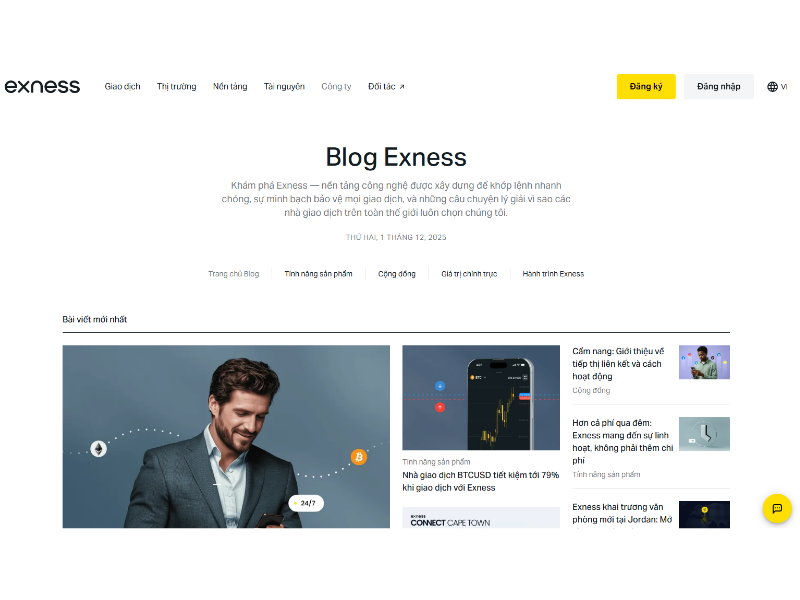This screenshot has width=800, height=600.
Task: Expand the Thị trường navigation menu
Action: coord(177,87)
